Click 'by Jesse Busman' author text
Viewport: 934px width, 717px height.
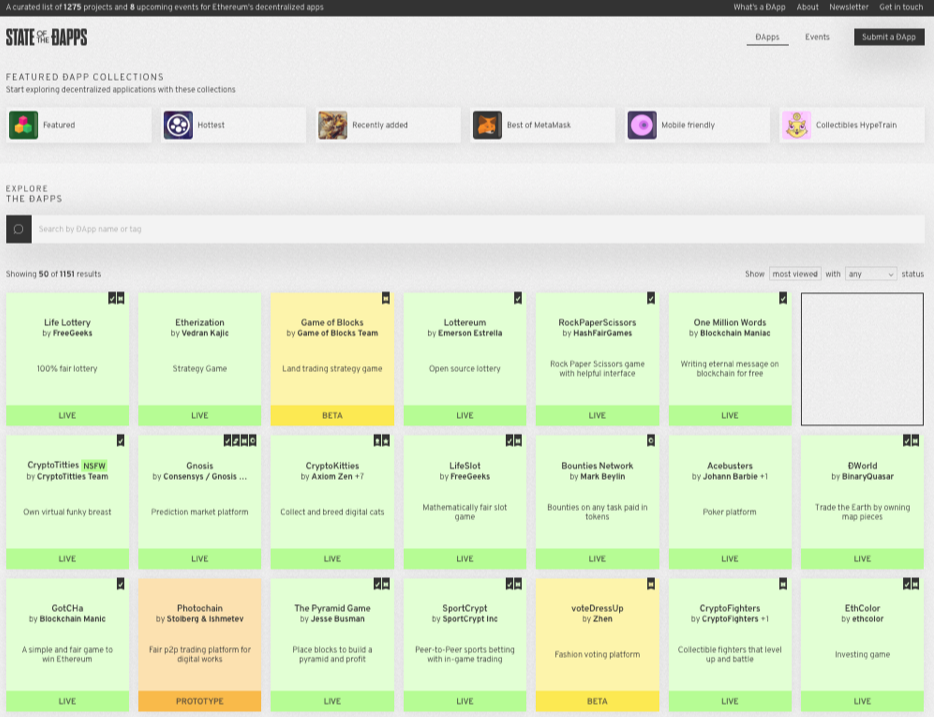pyautogui.click(x=332, y=619)
